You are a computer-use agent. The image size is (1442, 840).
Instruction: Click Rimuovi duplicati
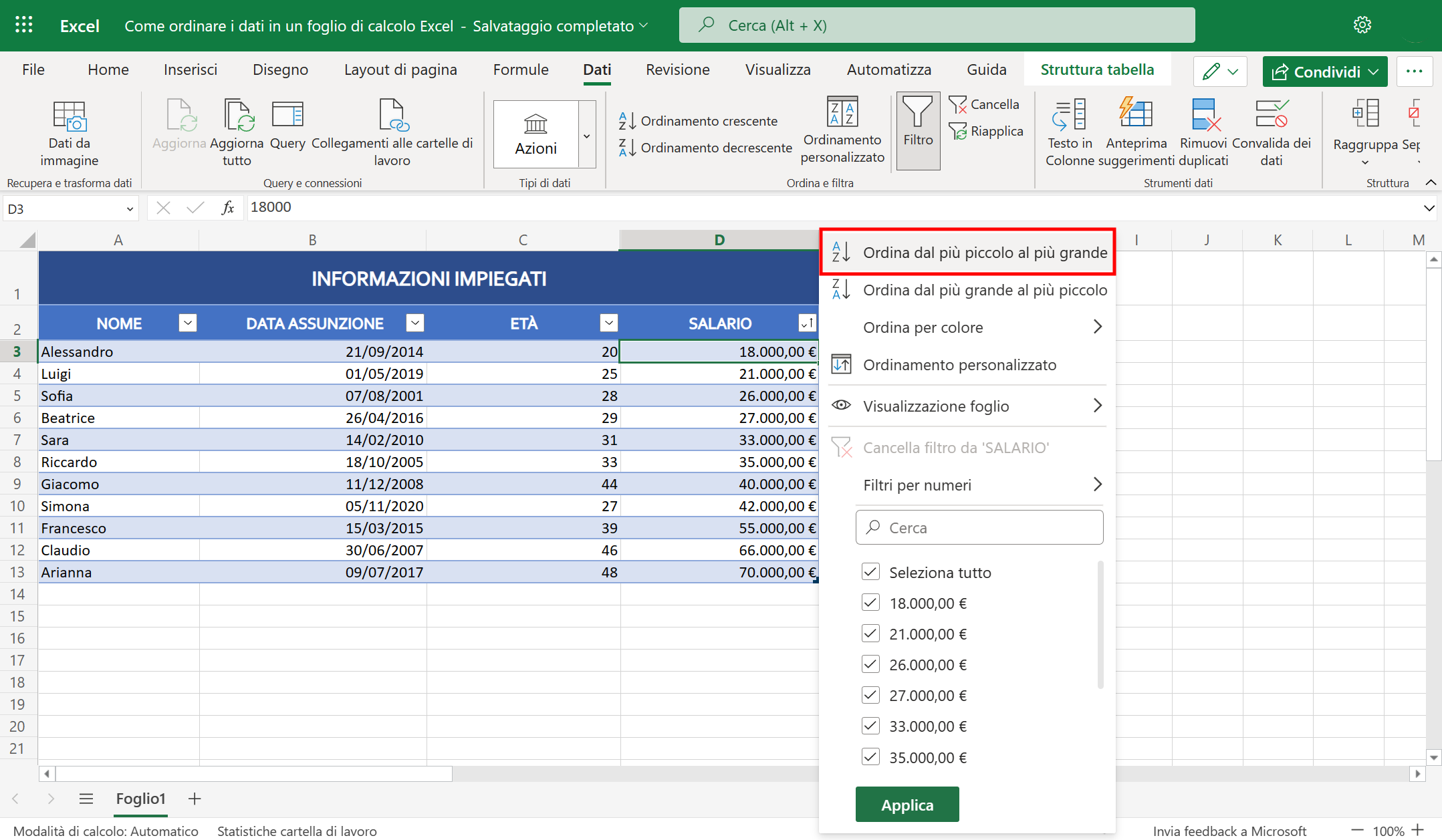(1203, 130)
